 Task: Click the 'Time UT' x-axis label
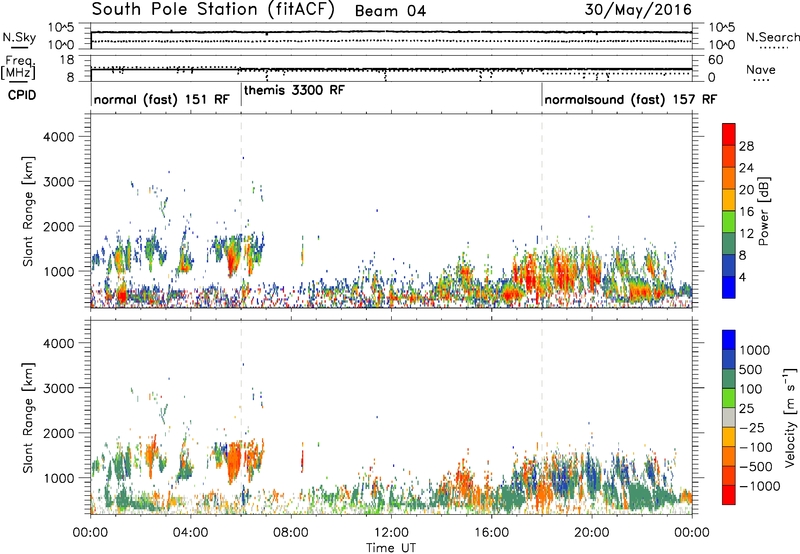click(x=391, y=548)
